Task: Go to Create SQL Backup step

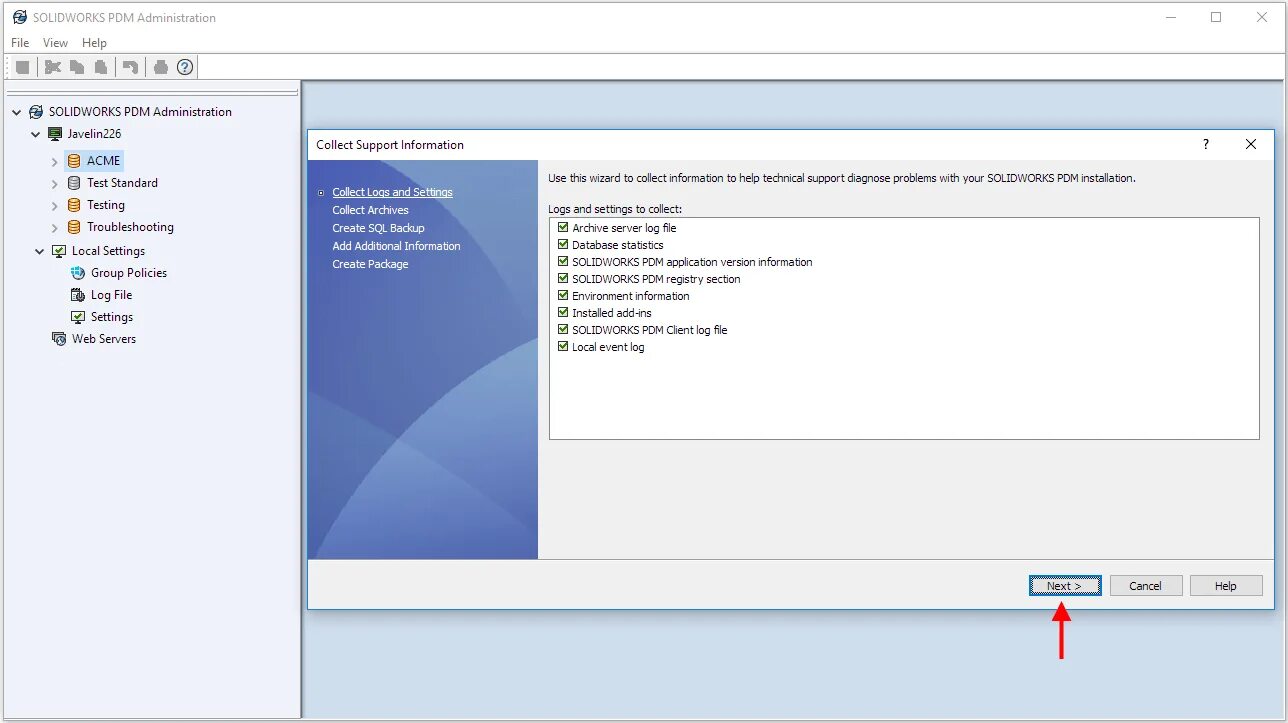Action: pyautogui.click(x=378, y=228)
